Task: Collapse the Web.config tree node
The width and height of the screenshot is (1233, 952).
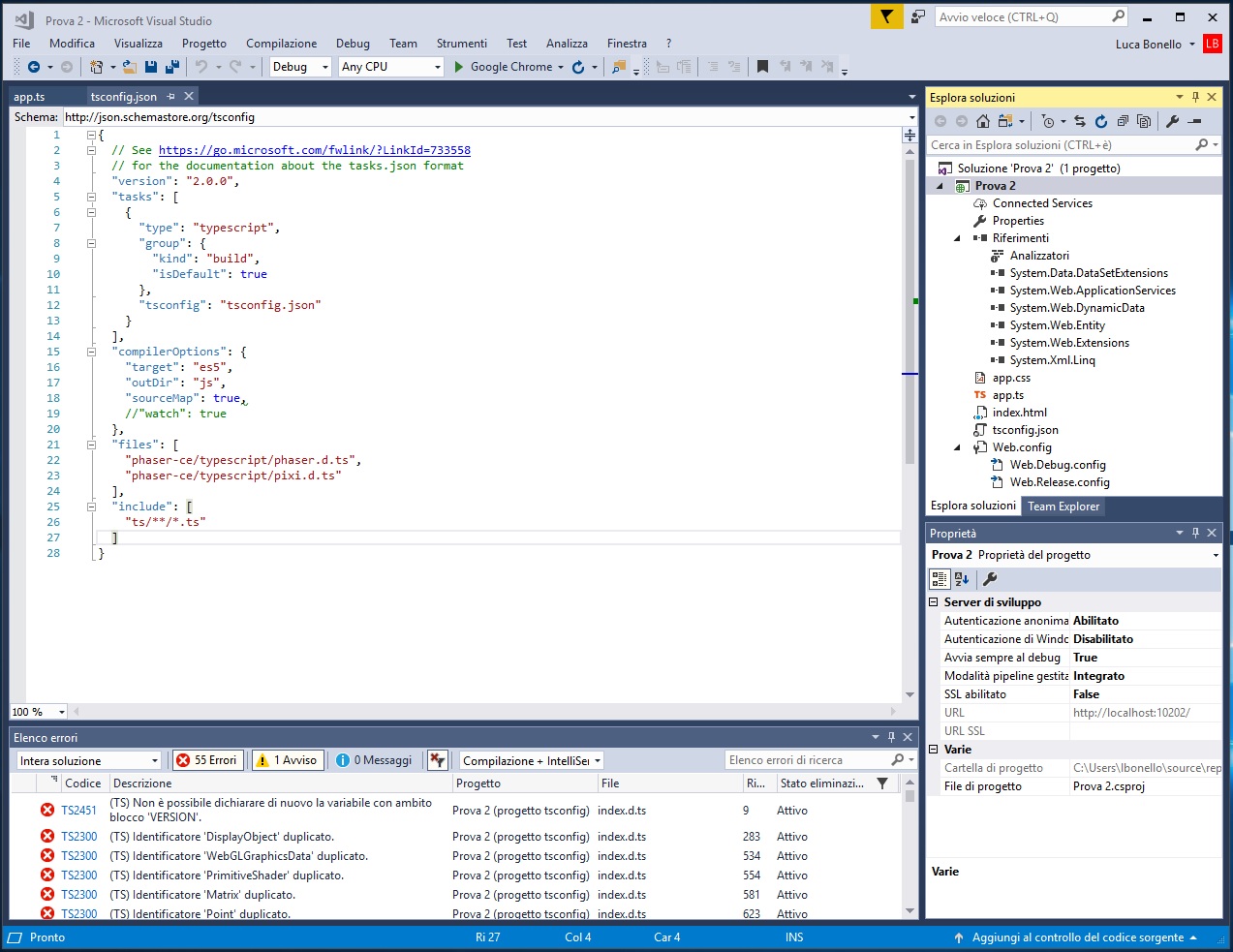Action: pos(958,447)
